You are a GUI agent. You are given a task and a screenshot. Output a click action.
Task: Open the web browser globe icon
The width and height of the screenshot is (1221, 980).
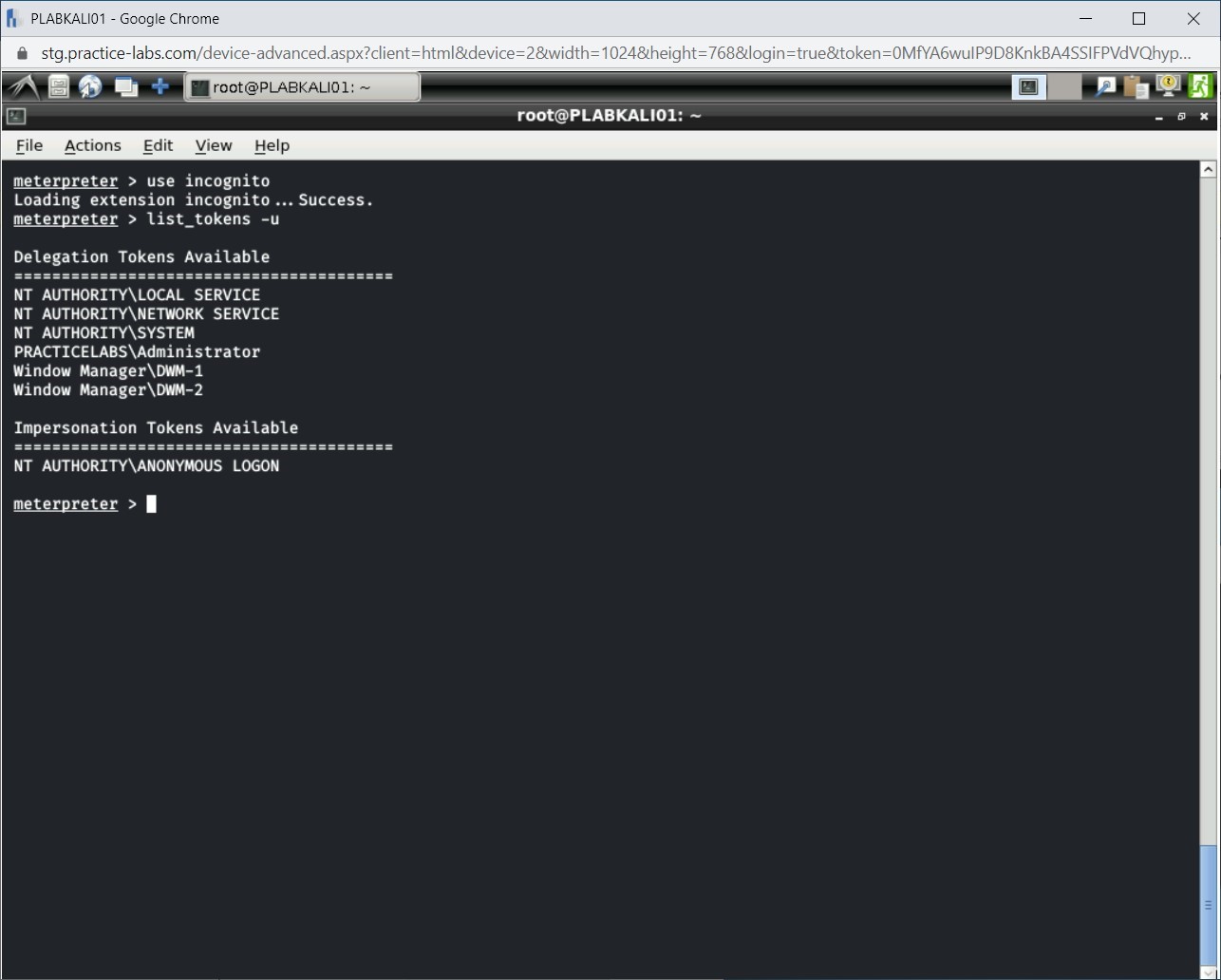[x=90, y=87]
